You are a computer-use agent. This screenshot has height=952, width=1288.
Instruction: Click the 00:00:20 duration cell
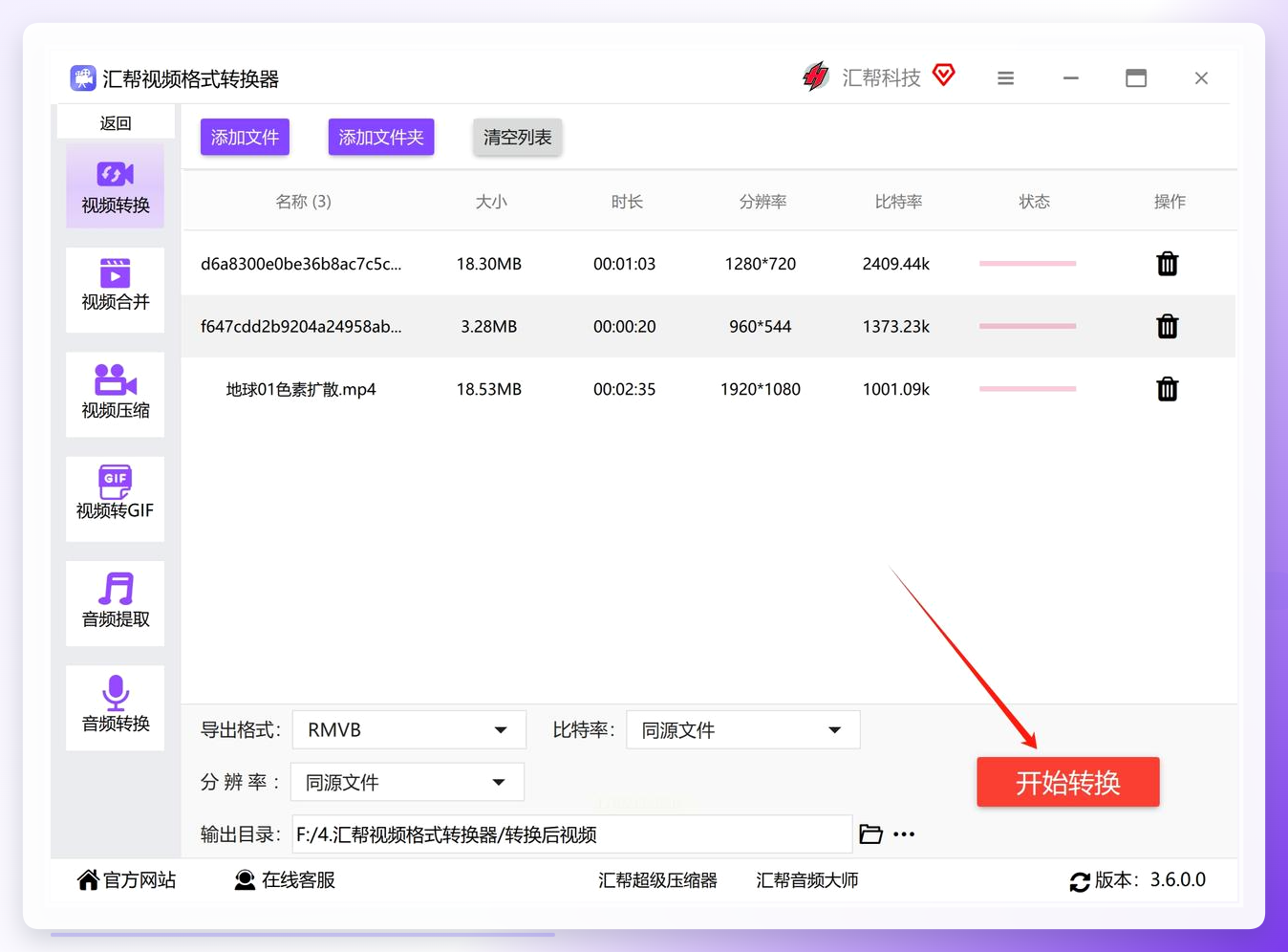(625, 327)
